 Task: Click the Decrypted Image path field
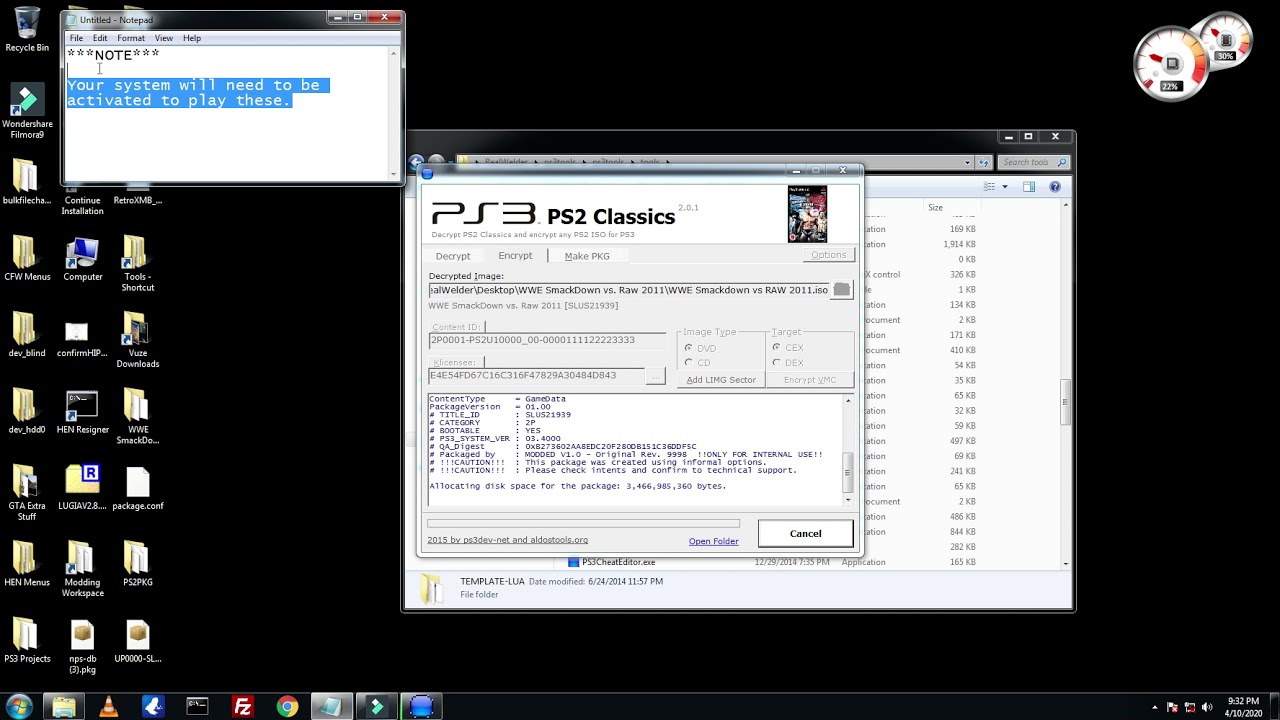[630, 290]
